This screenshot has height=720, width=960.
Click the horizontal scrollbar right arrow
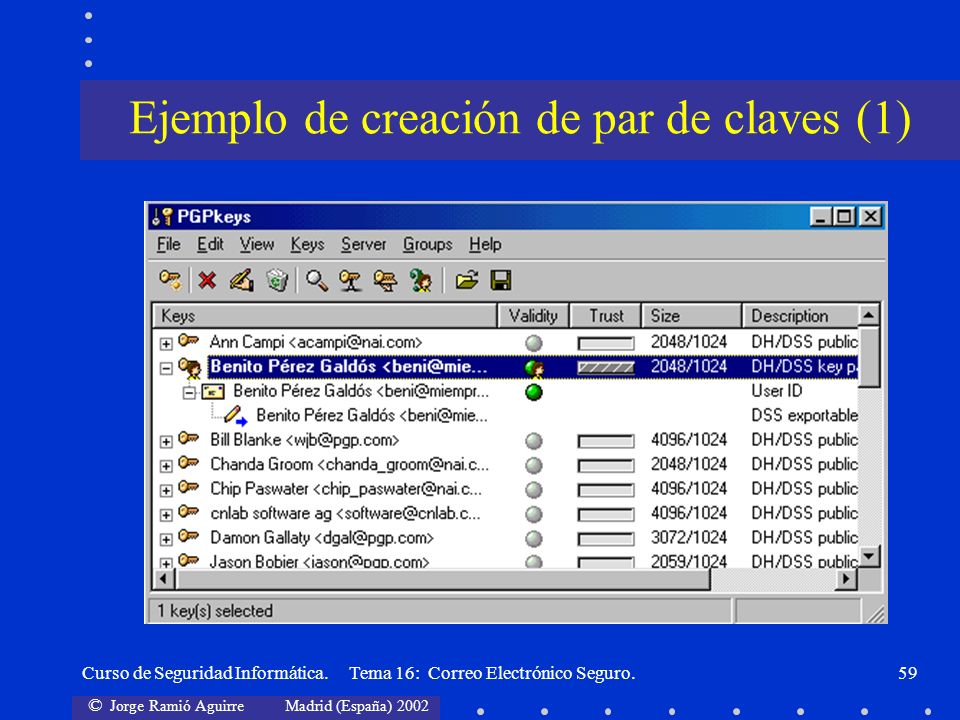pos(847,579)
